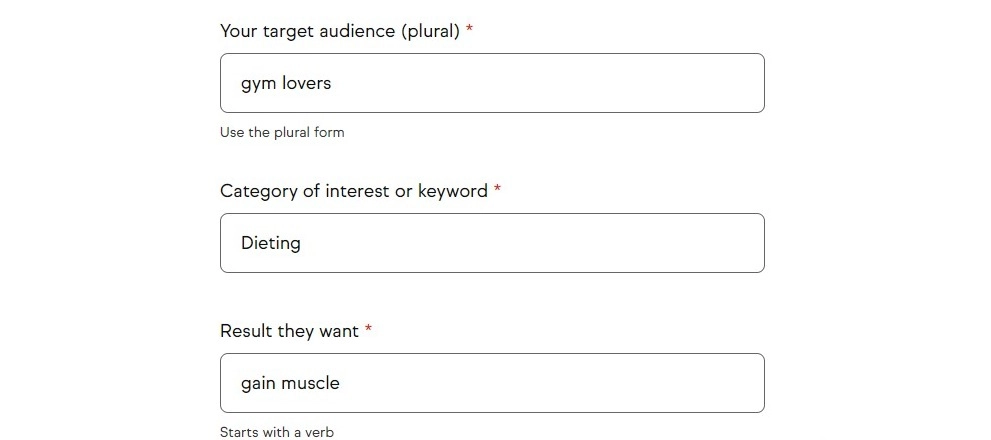Click the red asterisk beside "Result they want"
991x440 pixels.
point(368,330)
